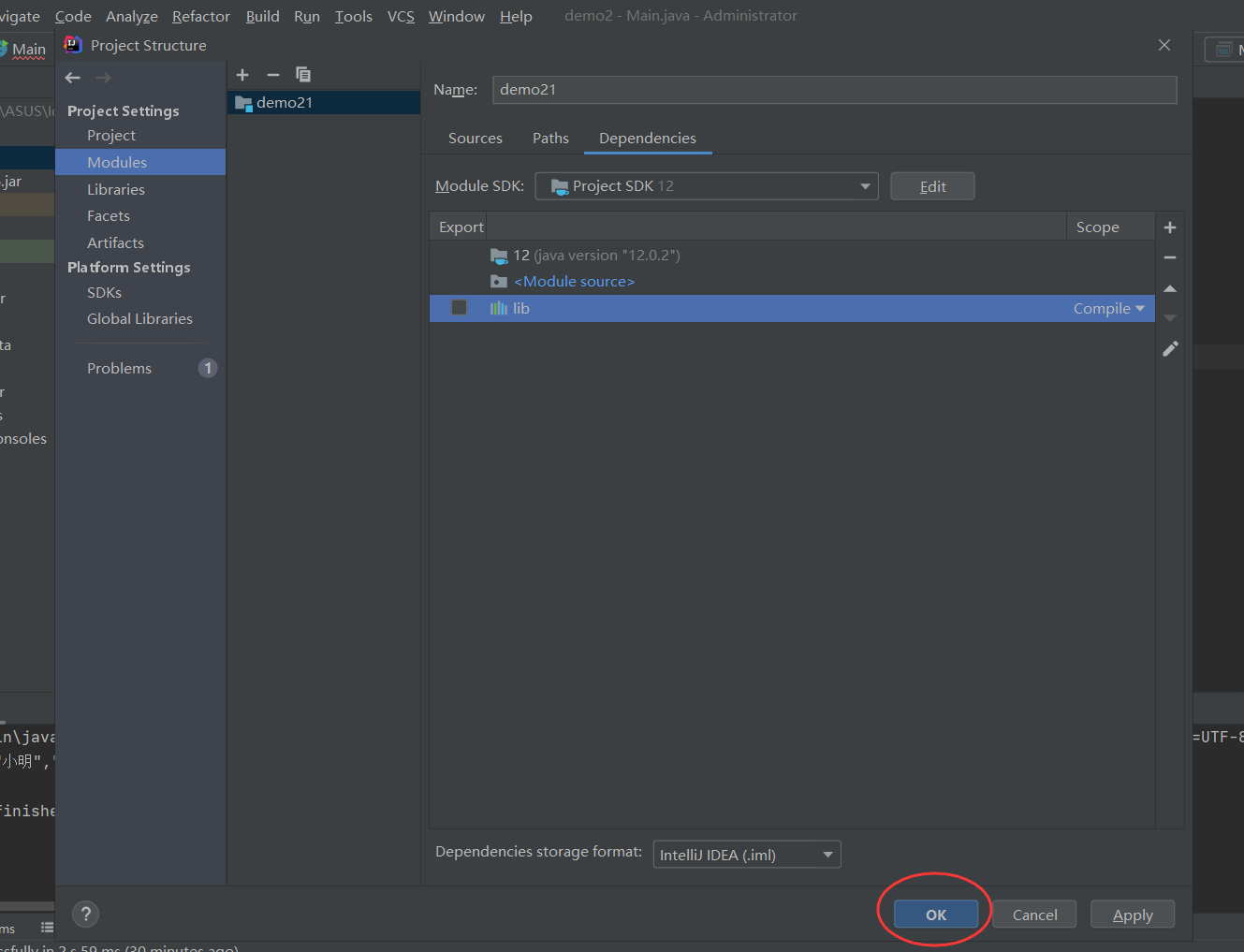Viewport: 1244px width, 952px height.
Task: Open help with the question mark
Action: coord(86,915)
